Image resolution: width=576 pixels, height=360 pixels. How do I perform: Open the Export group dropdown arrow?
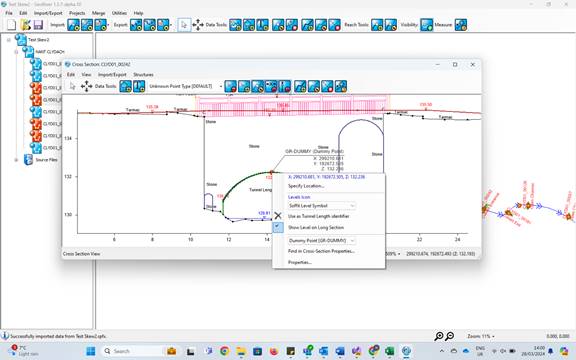coord(171,25)
